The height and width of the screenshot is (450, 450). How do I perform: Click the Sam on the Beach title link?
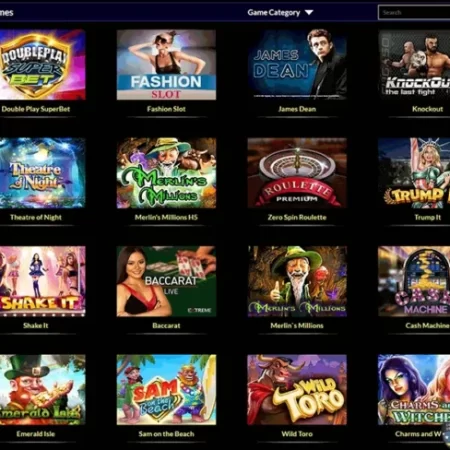click(x=166, y=434)
